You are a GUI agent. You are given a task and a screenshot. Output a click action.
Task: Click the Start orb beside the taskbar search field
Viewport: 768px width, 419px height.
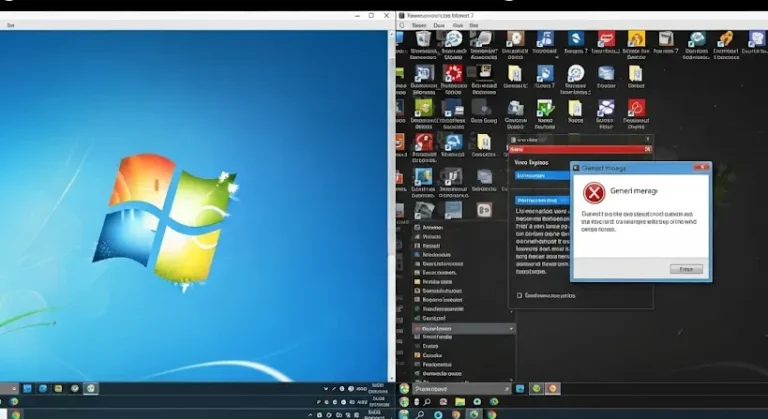coord(404,389)
